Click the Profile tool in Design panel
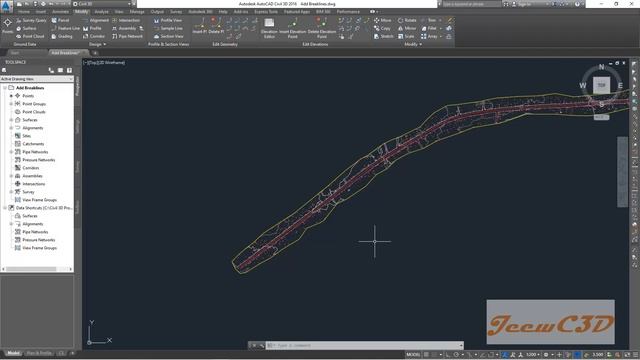The image size is (640, 360). (x=92, y=28)
